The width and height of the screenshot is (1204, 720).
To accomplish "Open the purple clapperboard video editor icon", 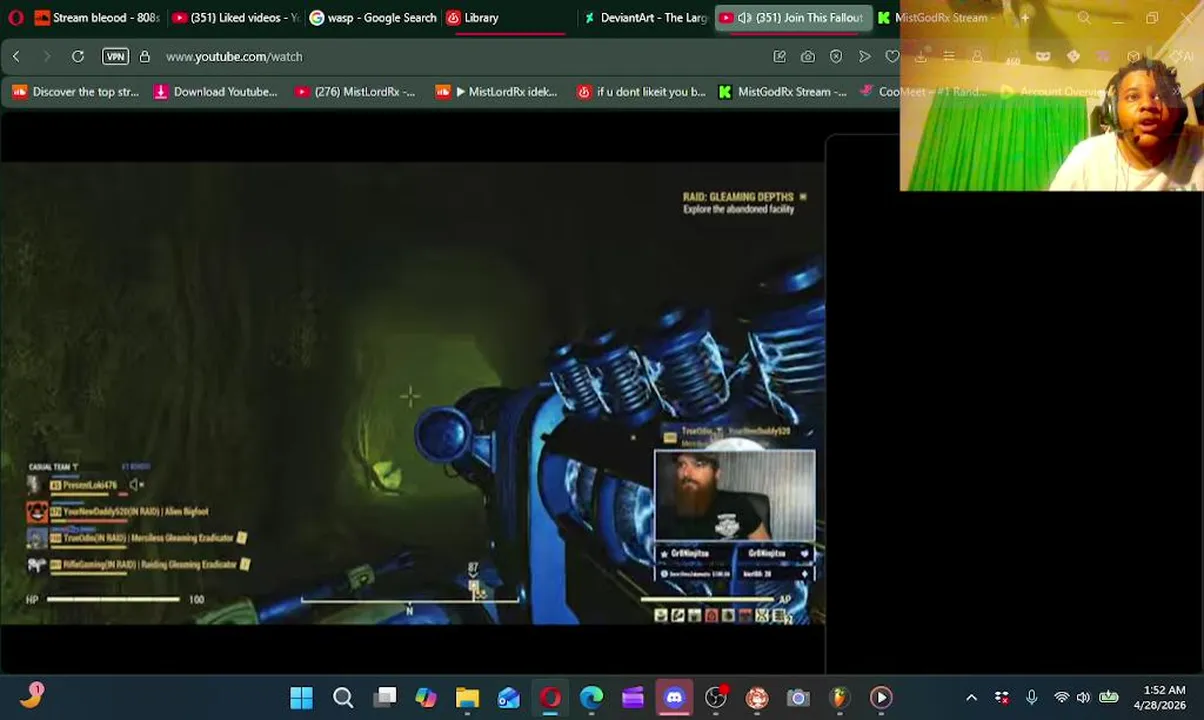I will coord(633,697).
